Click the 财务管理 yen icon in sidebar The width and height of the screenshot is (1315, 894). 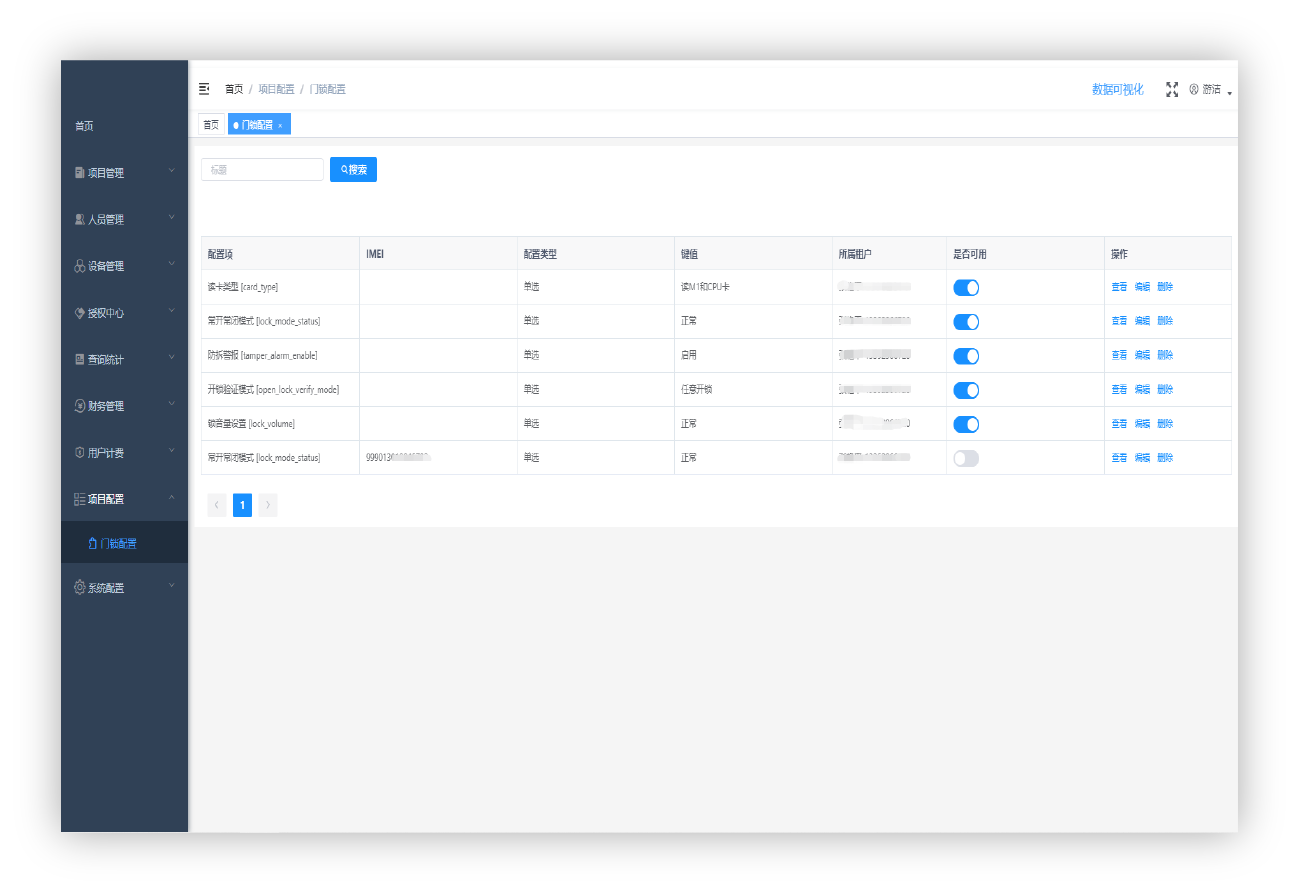pyautogui.click(x=80, y=406)
